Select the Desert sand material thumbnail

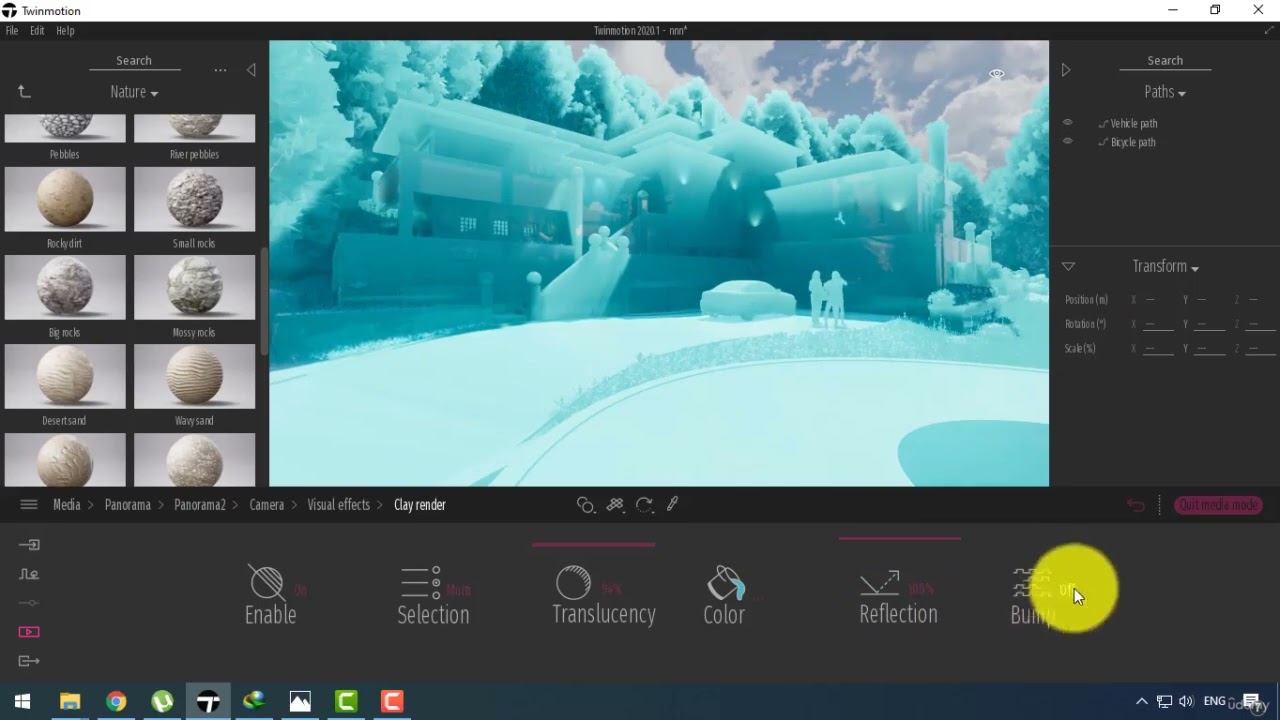[x=65, y=376]
